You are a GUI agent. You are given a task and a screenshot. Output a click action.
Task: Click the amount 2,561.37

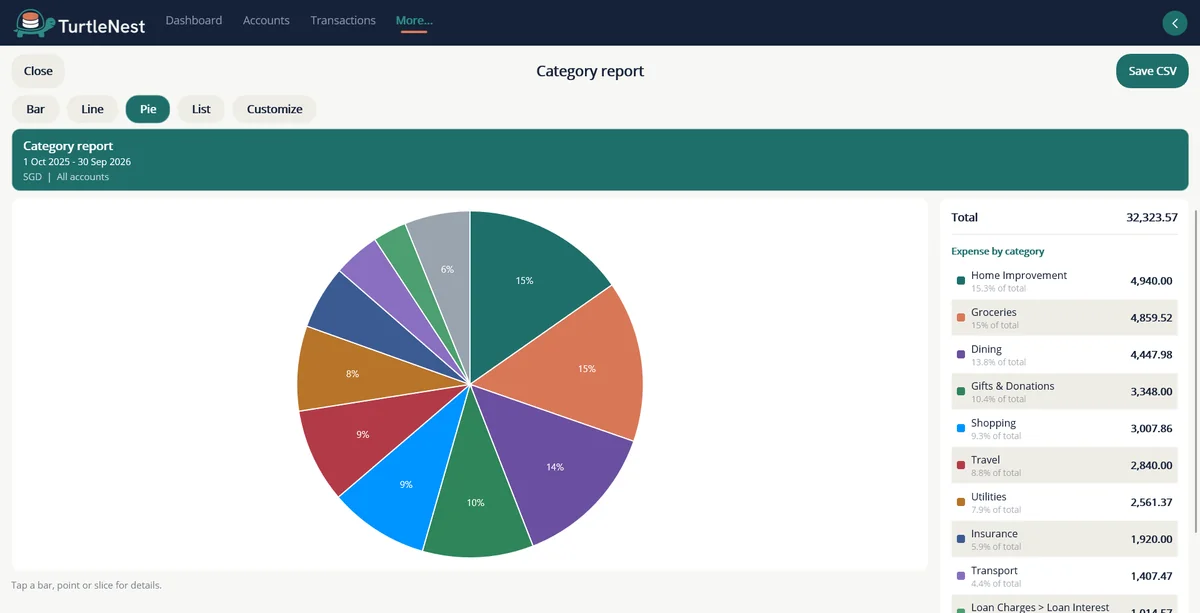[x=1151, y=502]
